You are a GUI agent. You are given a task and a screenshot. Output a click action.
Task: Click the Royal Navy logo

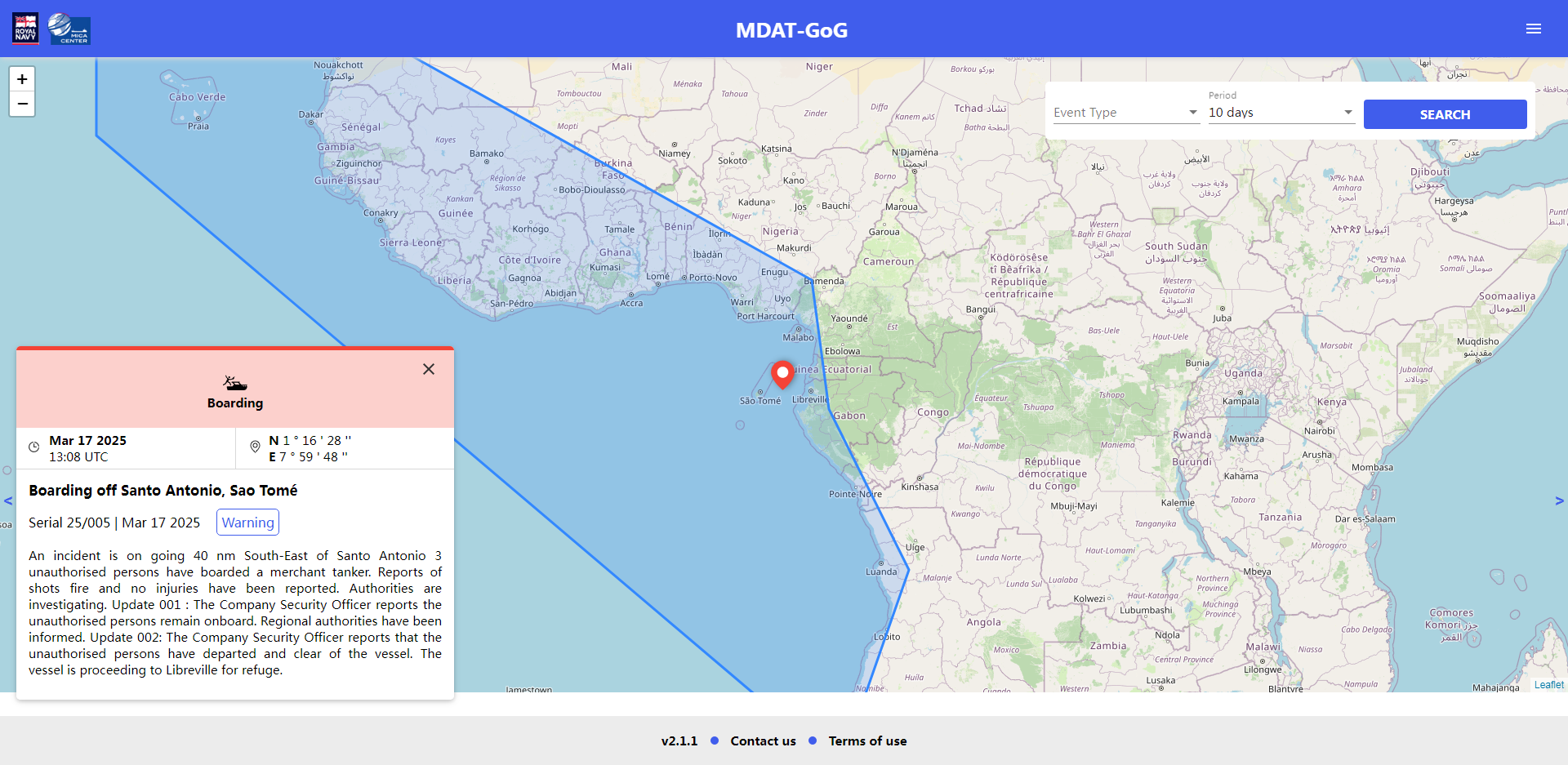click(25, 29)
